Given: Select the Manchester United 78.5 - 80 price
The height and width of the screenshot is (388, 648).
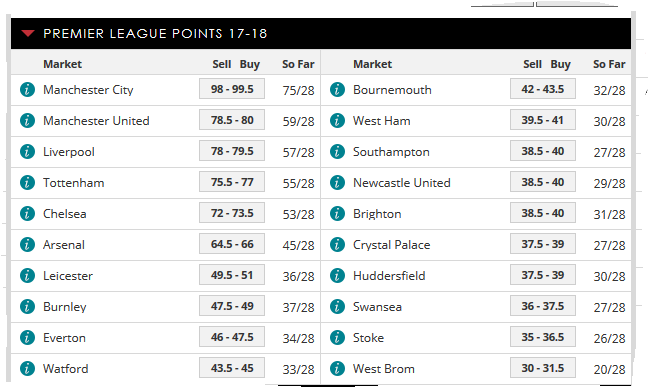Looking at the screenshot, I should (232, 120).
